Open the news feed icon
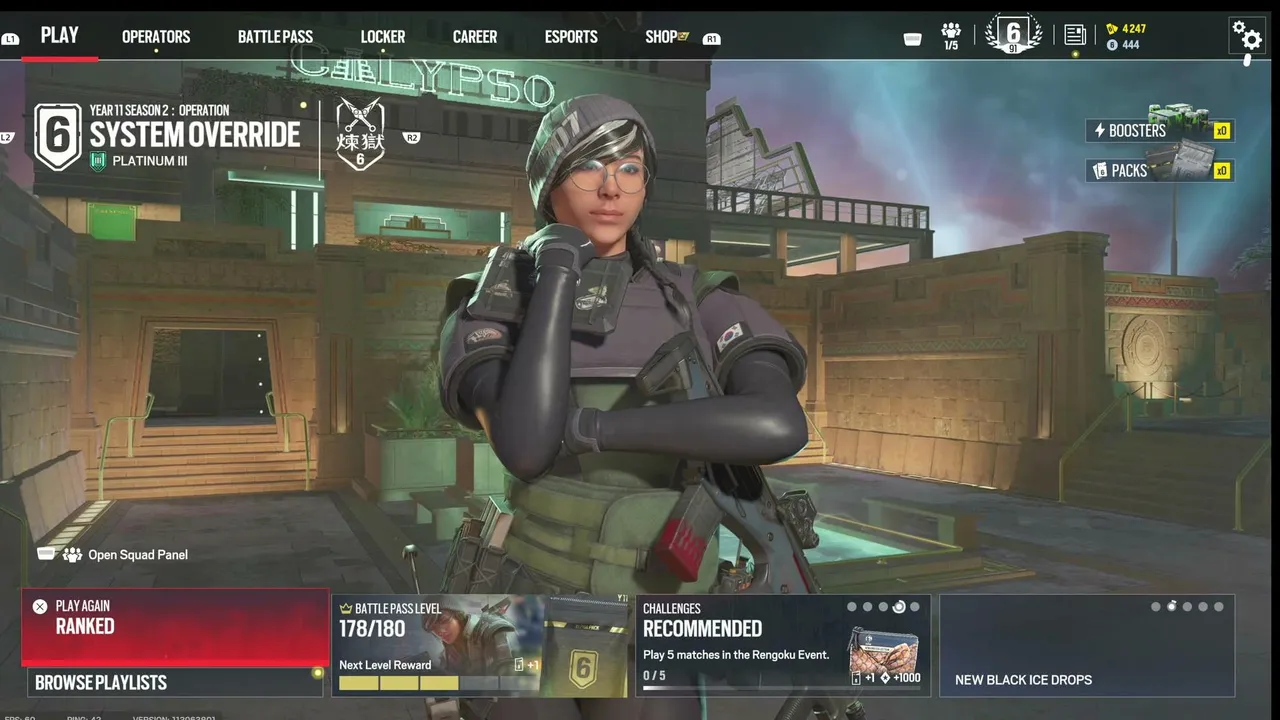The width and height of the screenshot is (1280, 720). click(x=1075, y=35)
